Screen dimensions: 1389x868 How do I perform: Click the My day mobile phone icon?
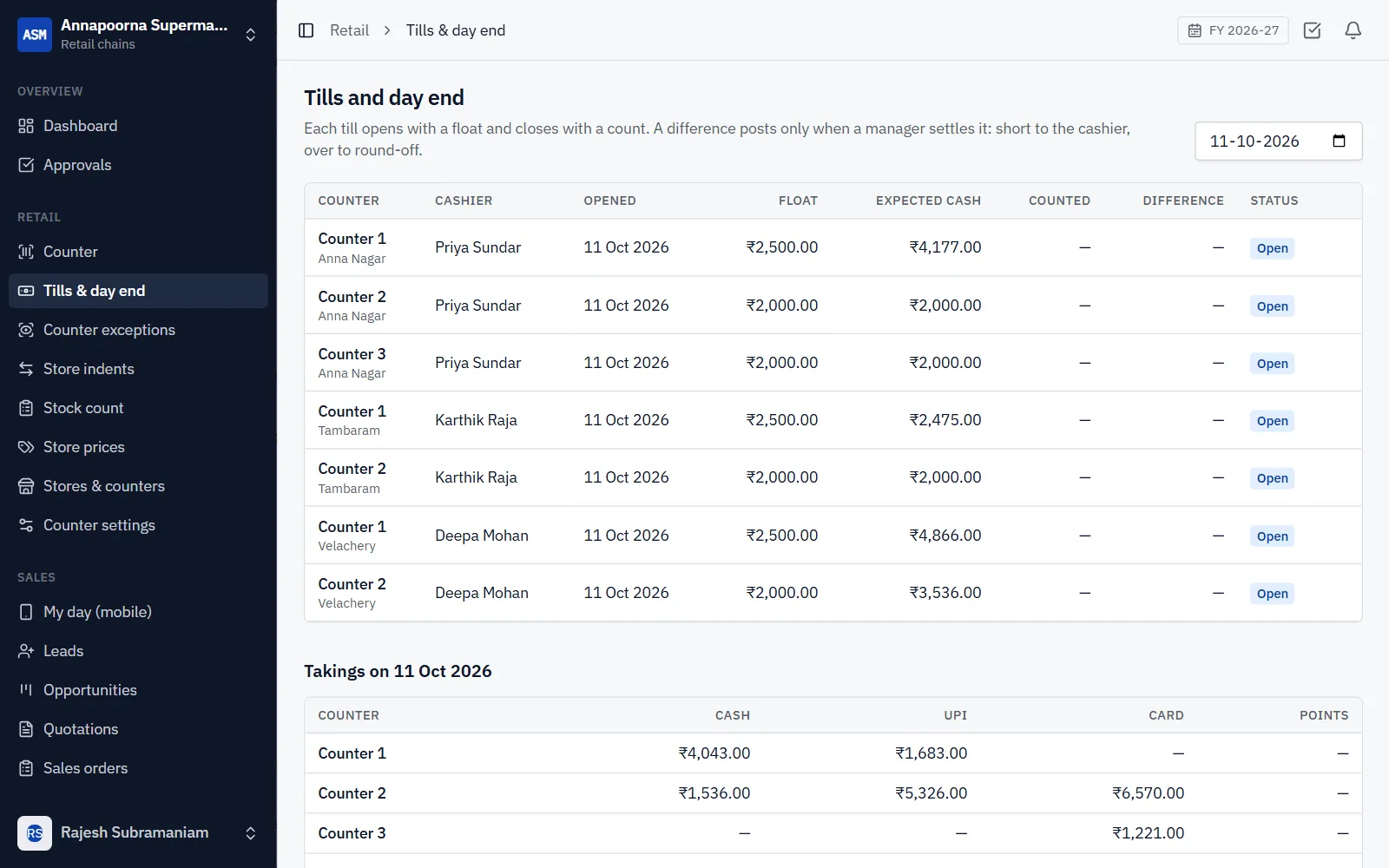(x=26, y=612)
